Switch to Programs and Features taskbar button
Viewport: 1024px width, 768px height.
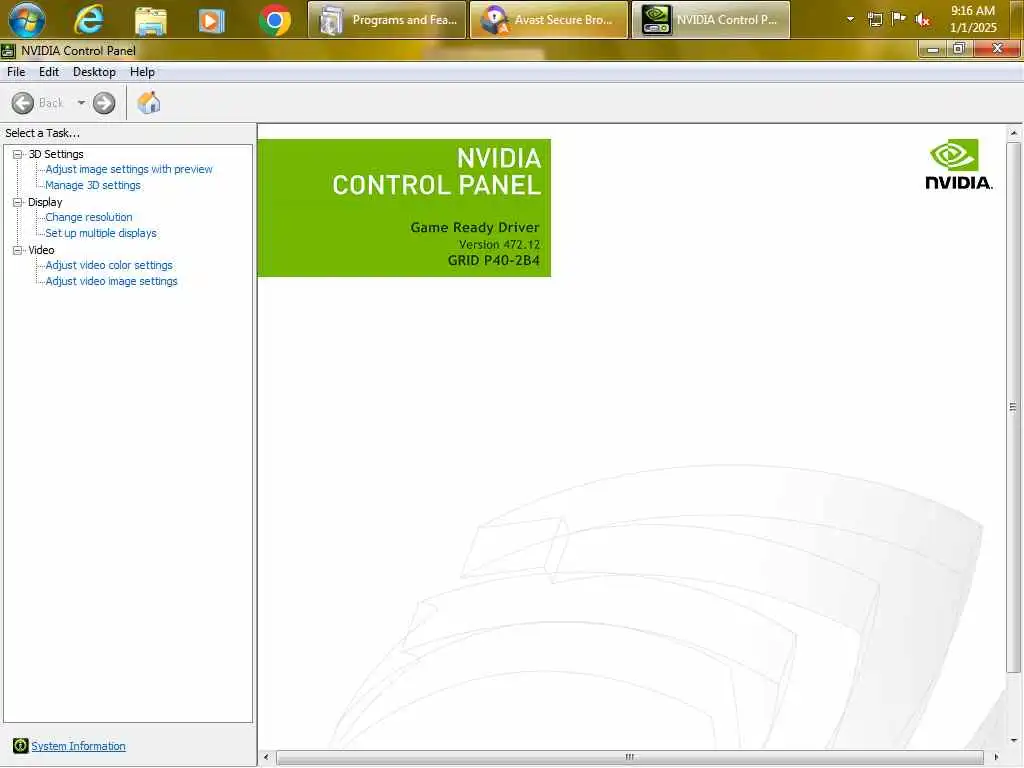point(387,20)
